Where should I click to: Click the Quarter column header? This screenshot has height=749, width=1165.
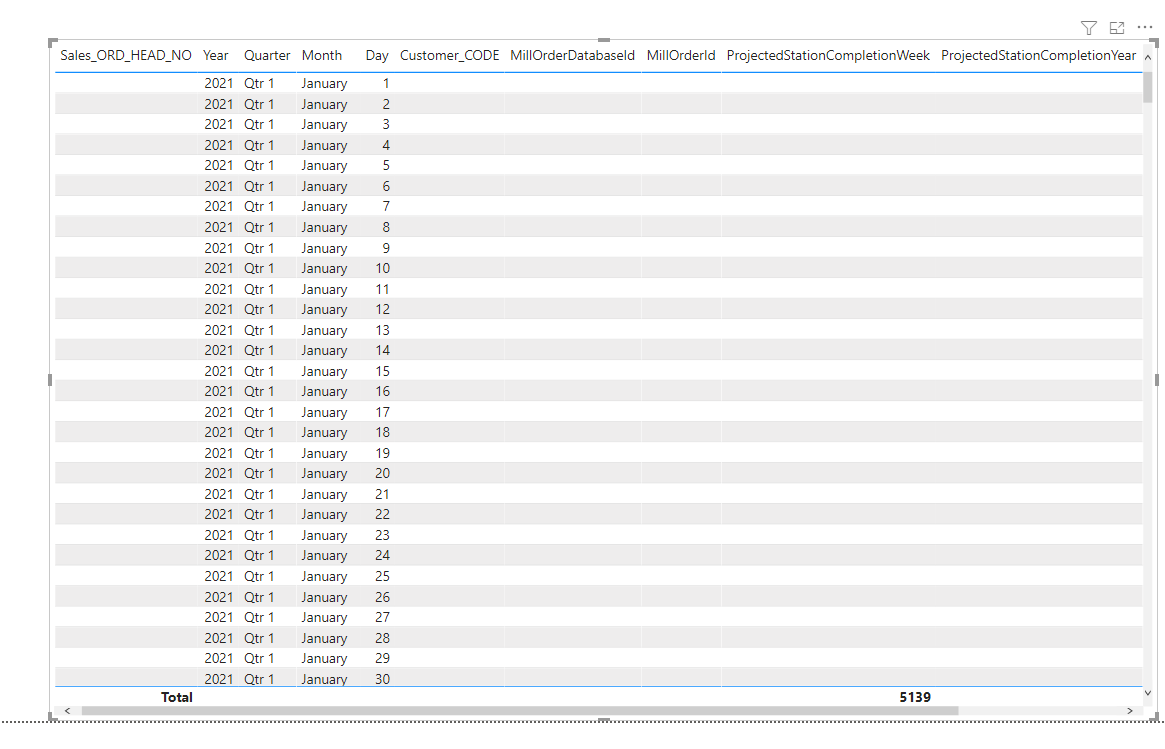pyautogui.click(x=267, y=56)
